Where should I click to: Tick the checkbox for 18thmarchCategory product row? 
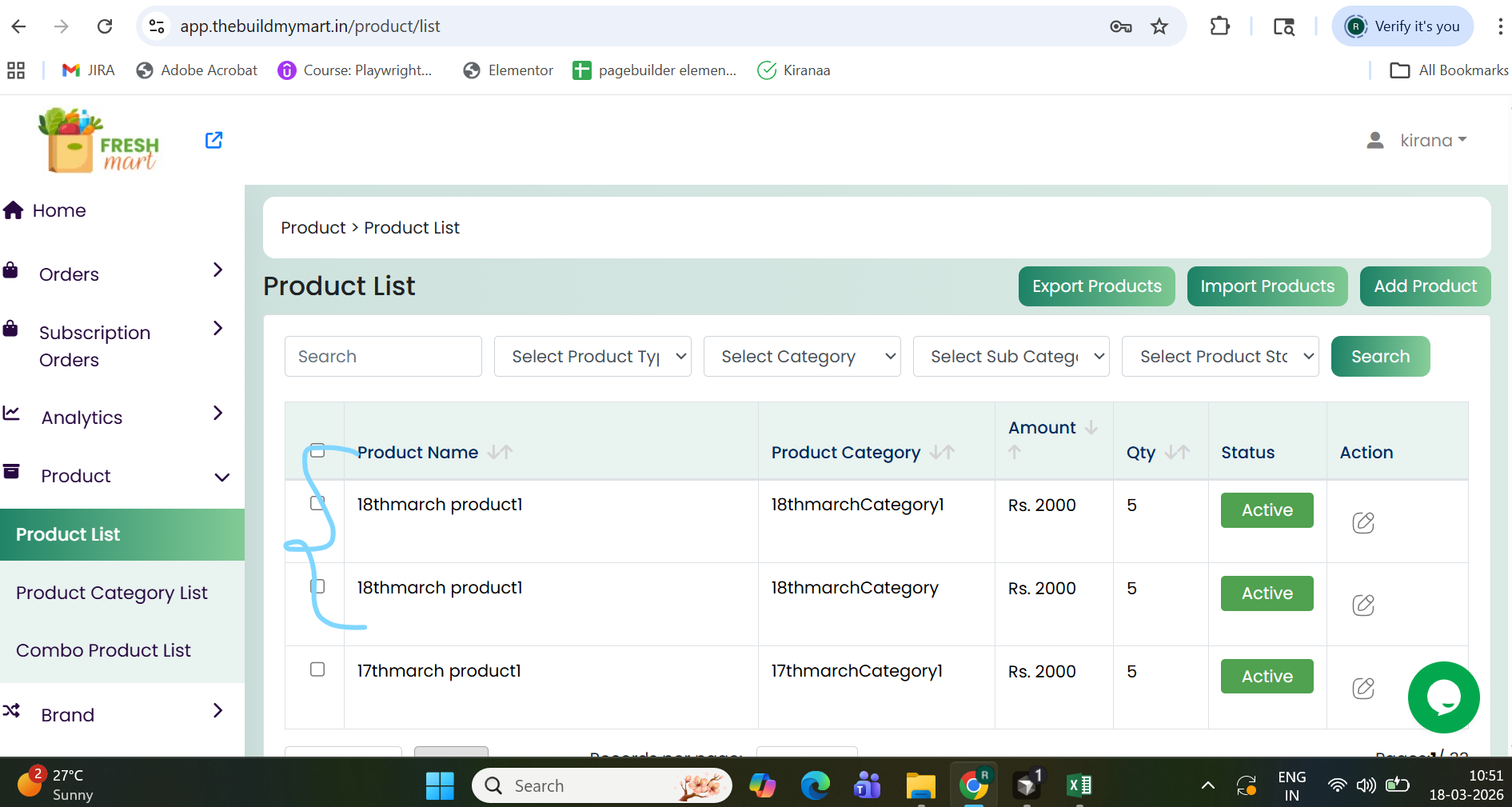[x=317, y=586]
